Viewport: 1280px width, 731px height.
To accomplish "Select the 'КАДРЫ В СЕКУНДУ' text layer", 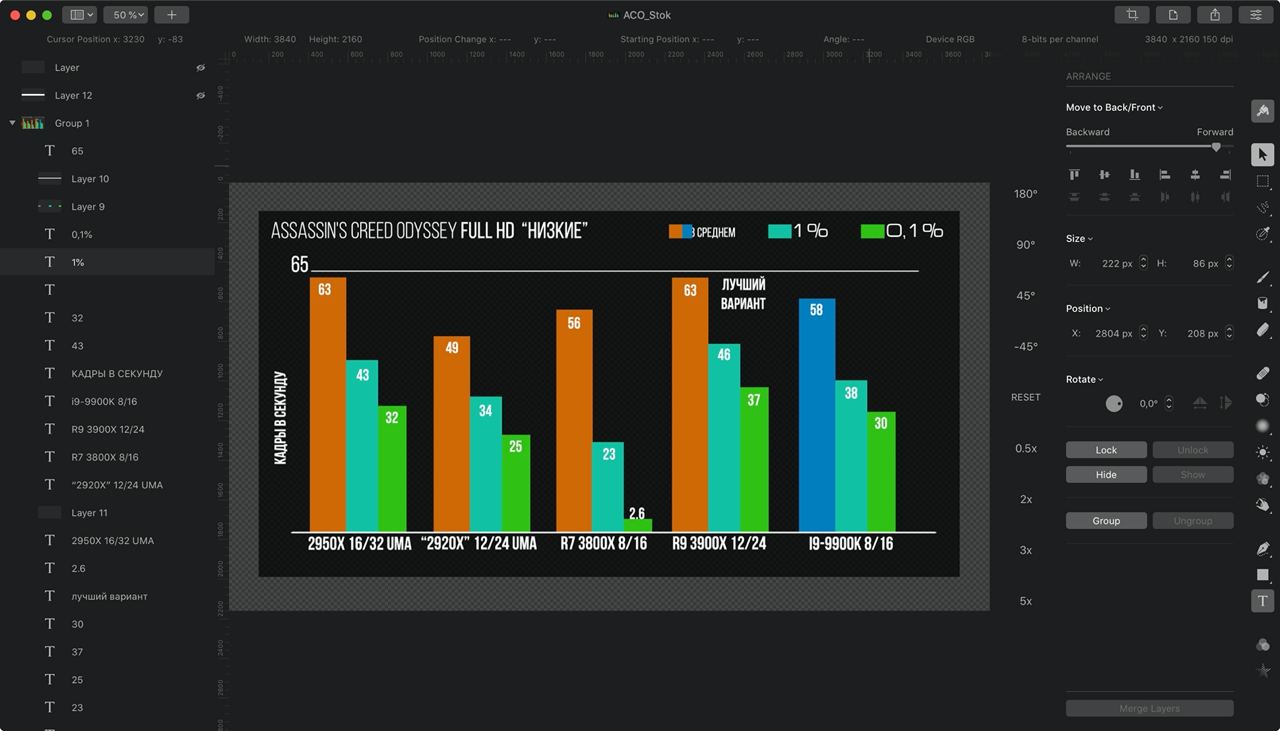I will click(x=107, y=373).
